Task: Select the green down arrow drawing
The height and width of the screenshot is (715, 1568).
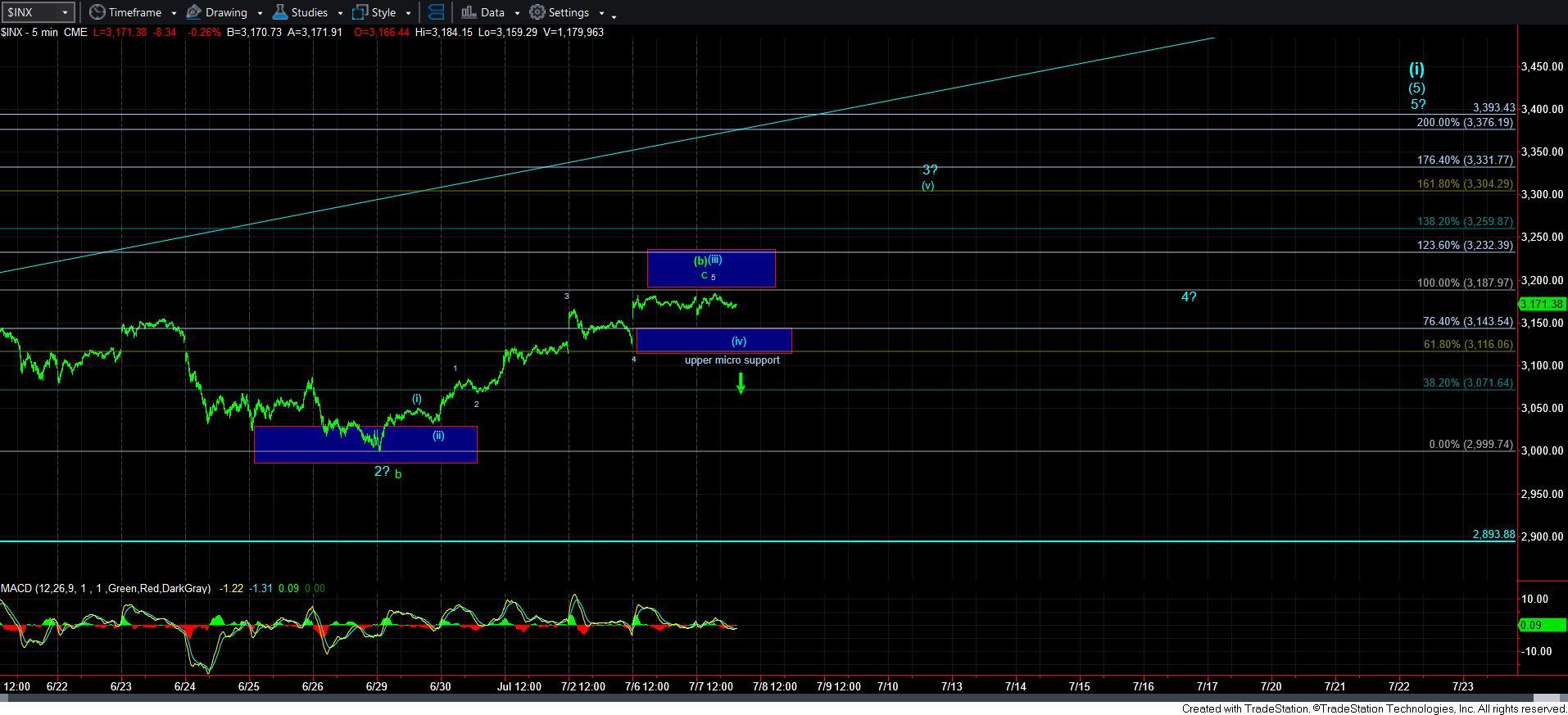Action: point(741,383)
